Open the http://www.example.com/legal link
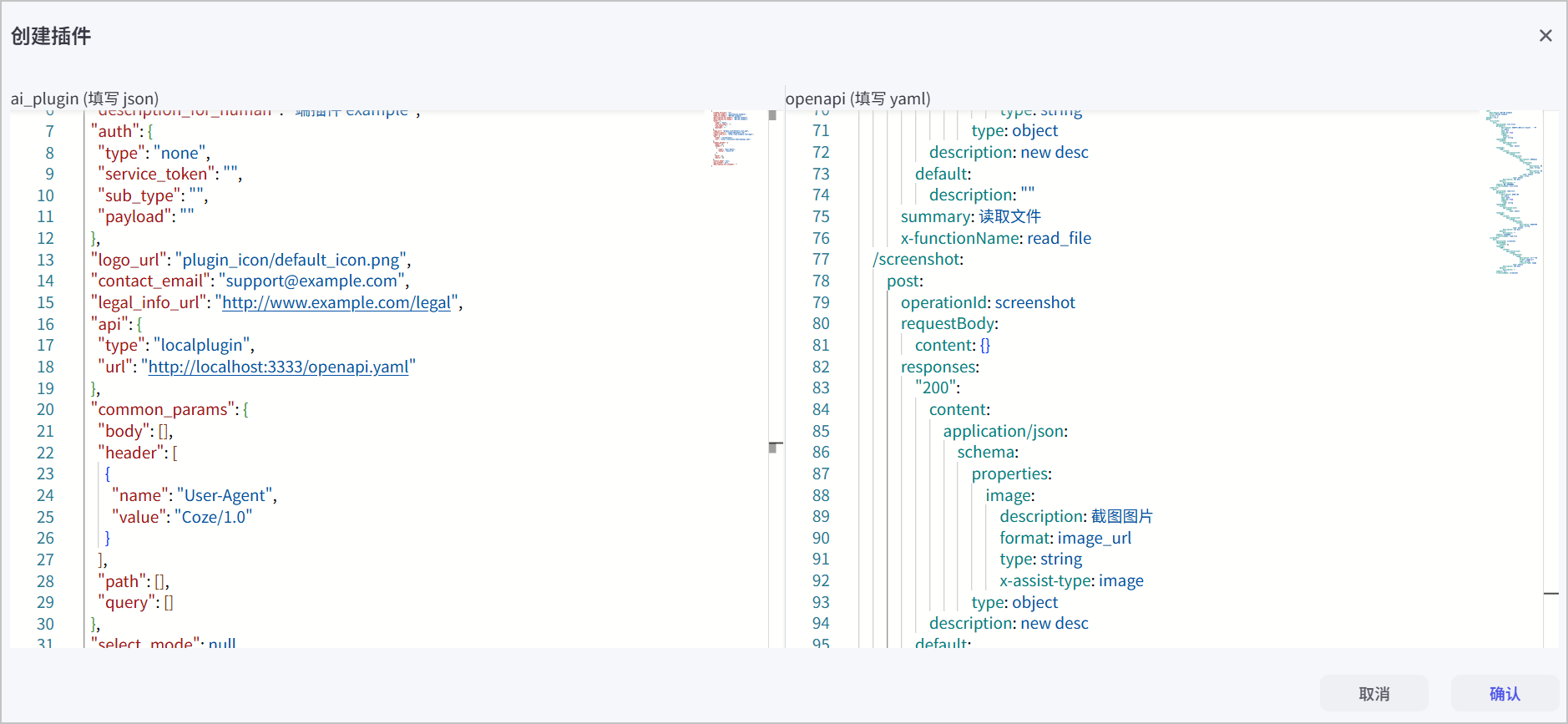The height and width of the screenshot is (724, 1568). coord(336,302)
